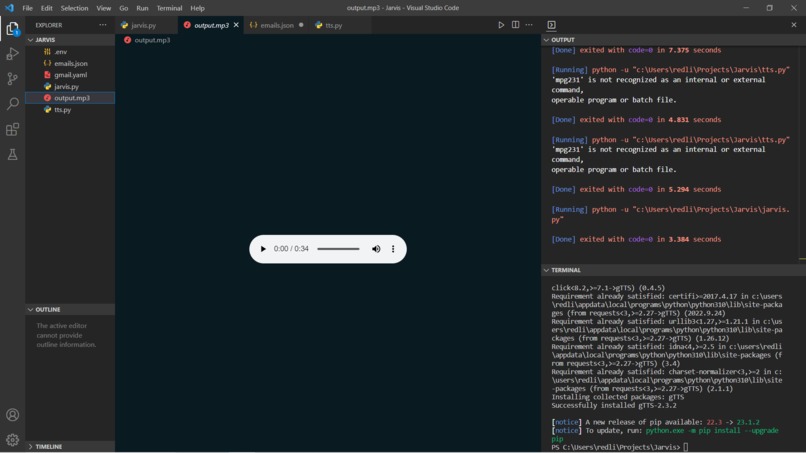This screenshot has width=806, height=453.
Task: Open the Run and Debug view
Action: click(x=12, y=54)
